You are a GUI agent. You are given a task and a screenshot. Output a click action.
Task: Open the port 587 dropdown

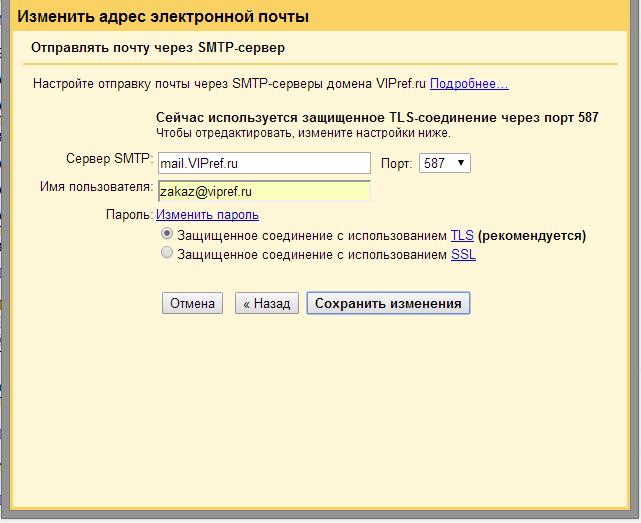(444, 163)
